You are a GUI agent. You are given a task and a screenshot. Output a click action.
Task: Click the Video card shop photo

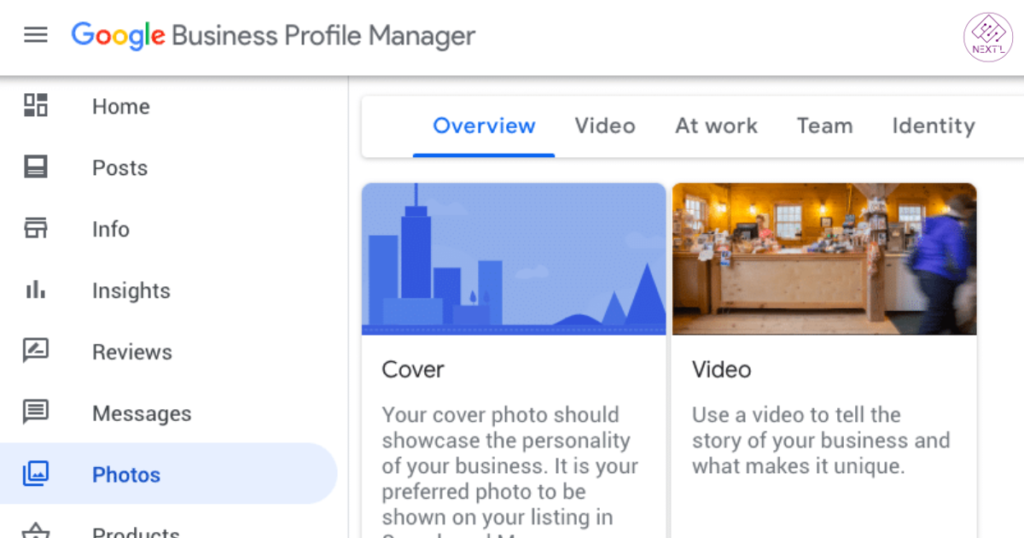pyautogui.click(x=825, y=259)
